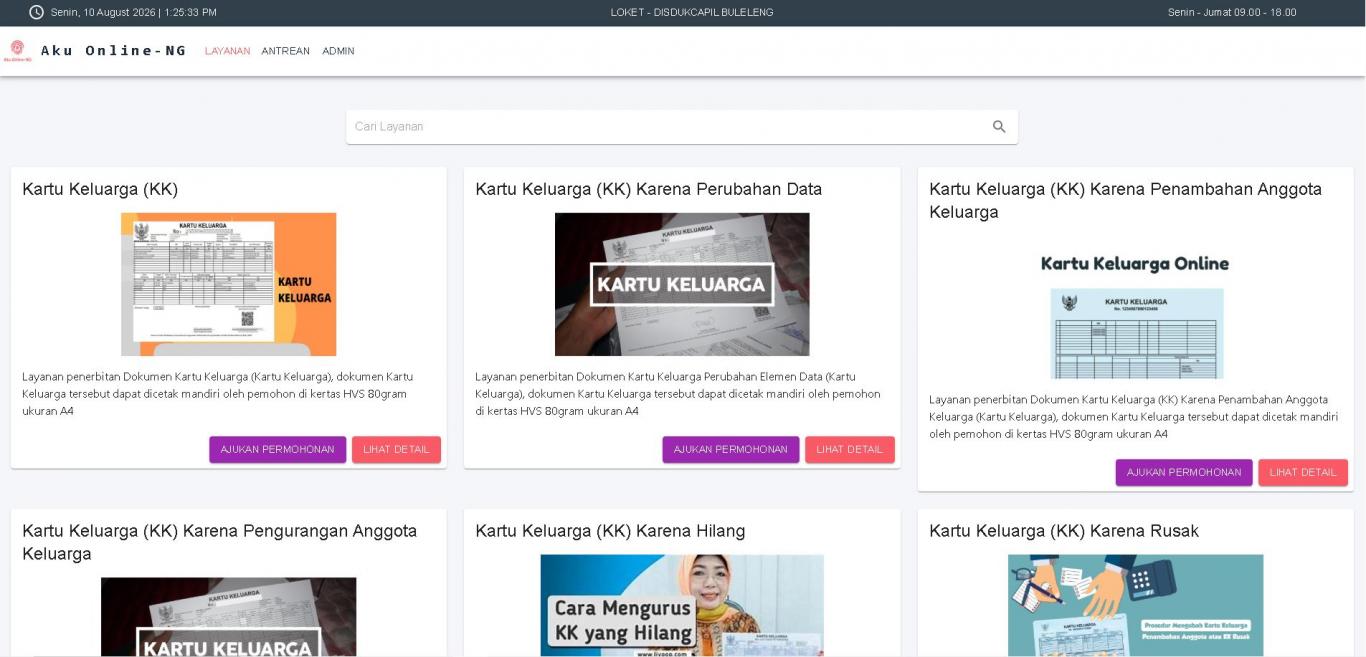Click the "Senin, 10 August 2026" date and time text

pos(134,13)
